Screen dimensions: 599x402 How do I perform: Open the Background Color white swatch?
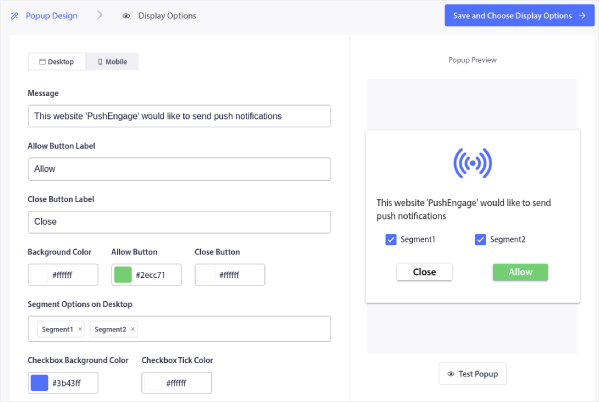tap(39, 275)
